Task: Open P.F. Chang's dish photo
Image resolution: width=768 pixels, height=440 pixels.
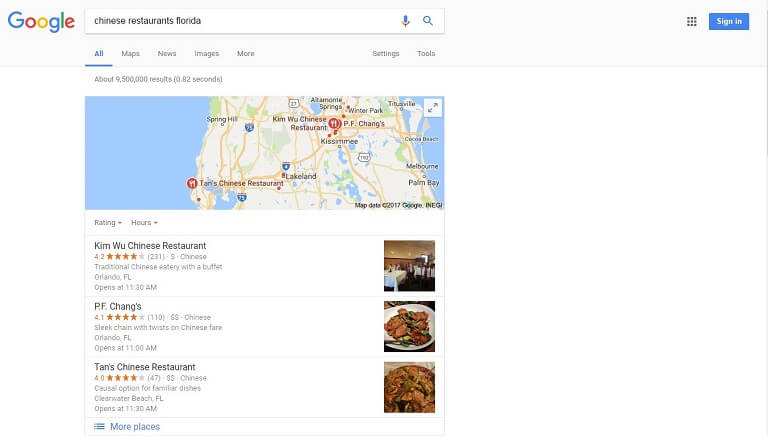Action: click(x=409, y=327)
